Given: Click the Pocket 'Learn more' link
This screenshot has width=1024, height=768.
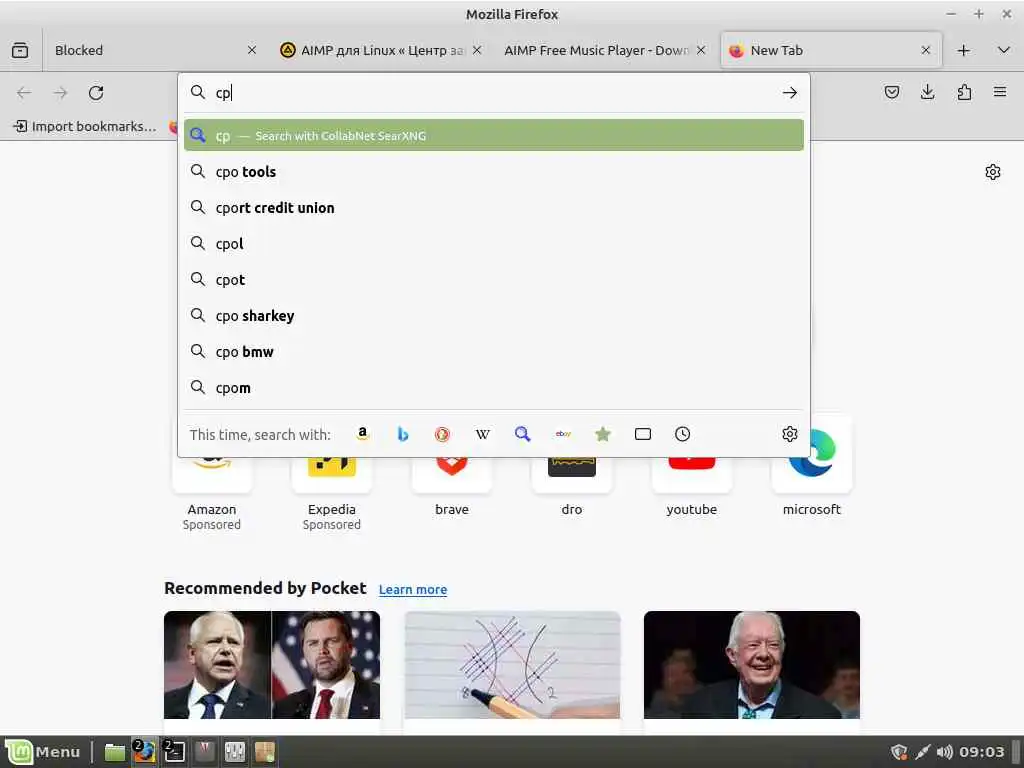Looking at the screenshot, I should tap(413, 590).
